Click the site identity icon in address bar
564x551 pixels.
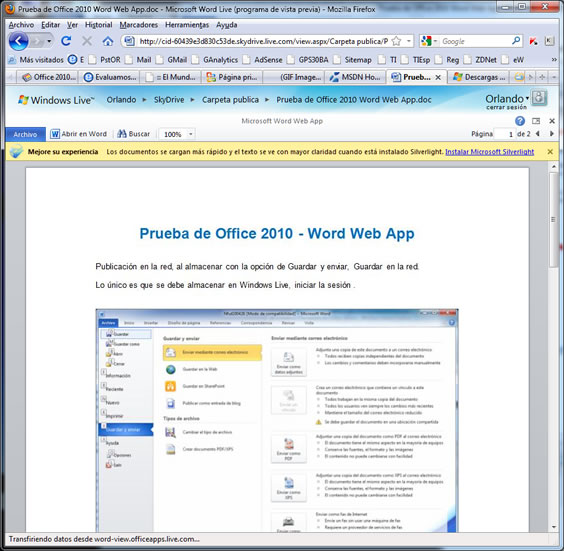tap(129, 41)
